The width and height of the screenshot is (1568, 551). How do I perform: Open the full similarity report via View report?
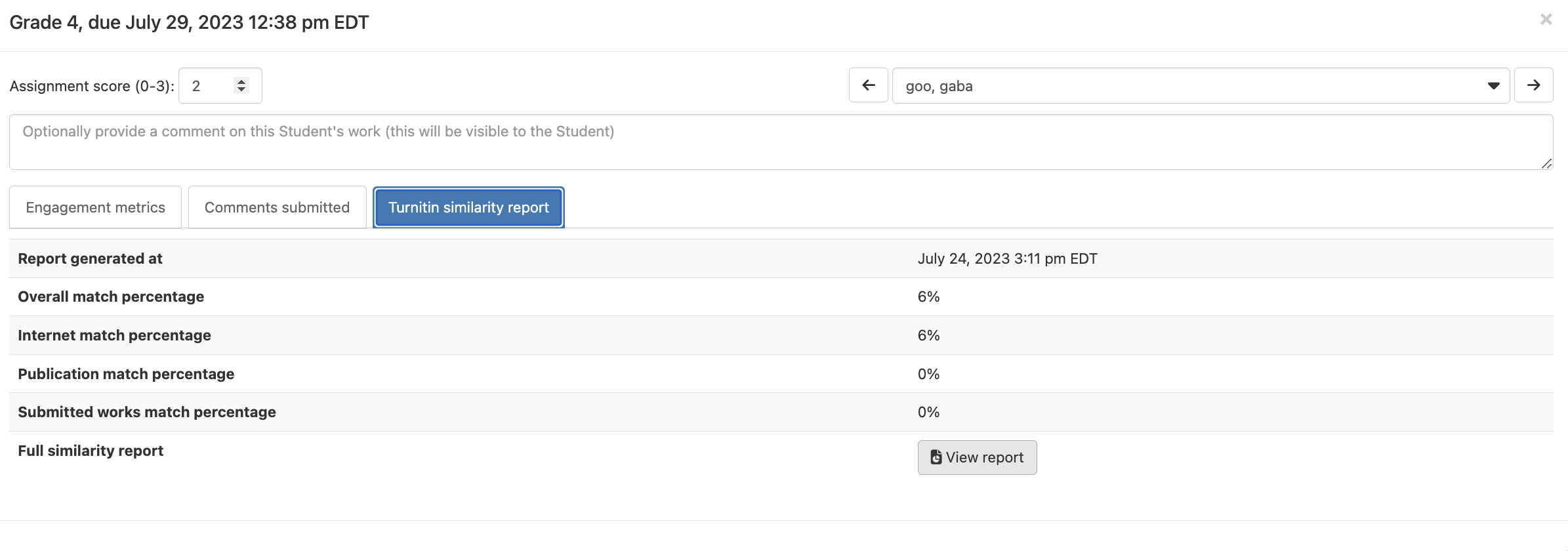click(x=977, y=457)
